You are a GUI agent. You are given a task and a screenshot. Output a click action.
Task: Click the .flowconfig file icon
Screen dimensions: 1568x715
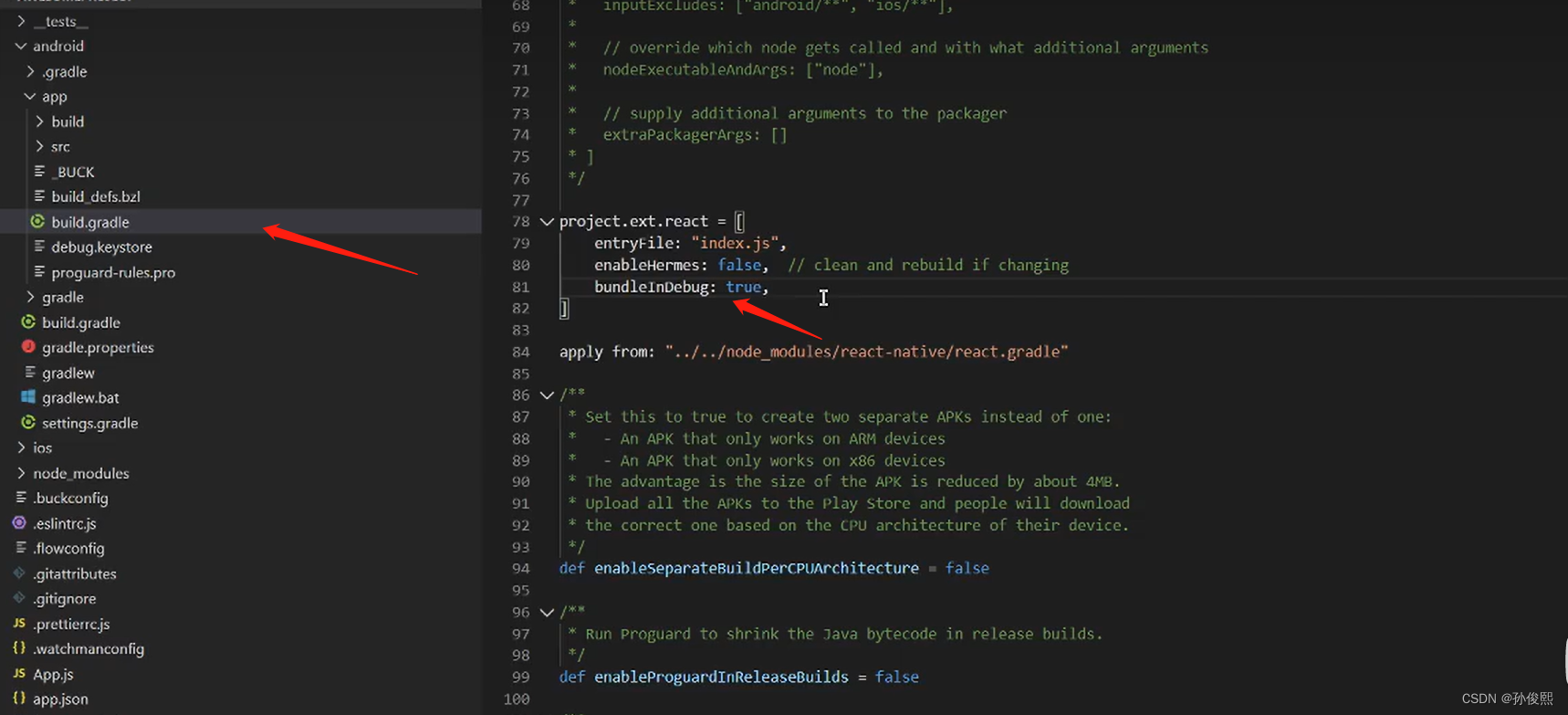pyautogui.click(x=21, y=548)
